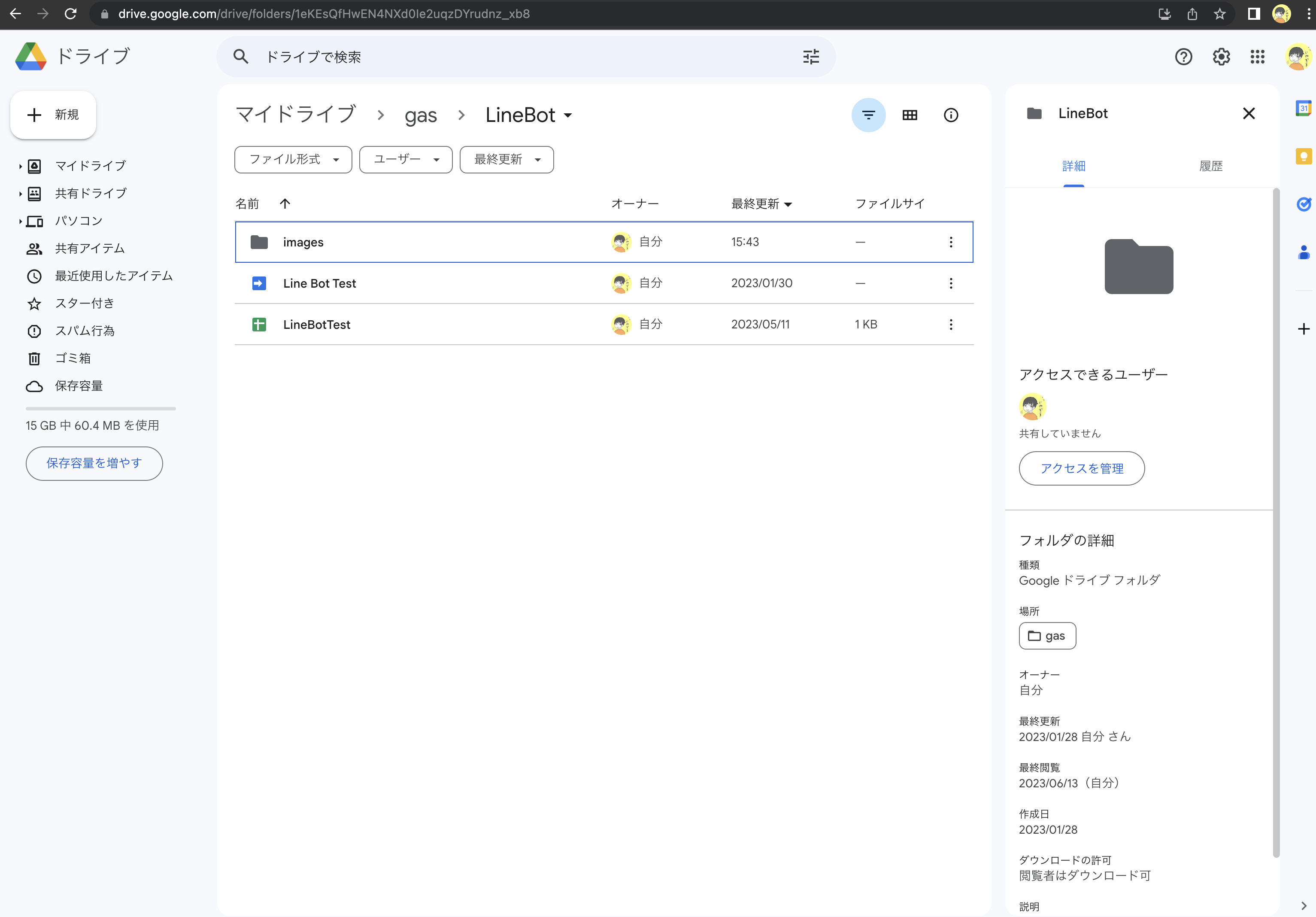Screen dimensions: 1316x917
Task: Open more actions for images folder
Action: pyautogui.click(x=951, y=243)
